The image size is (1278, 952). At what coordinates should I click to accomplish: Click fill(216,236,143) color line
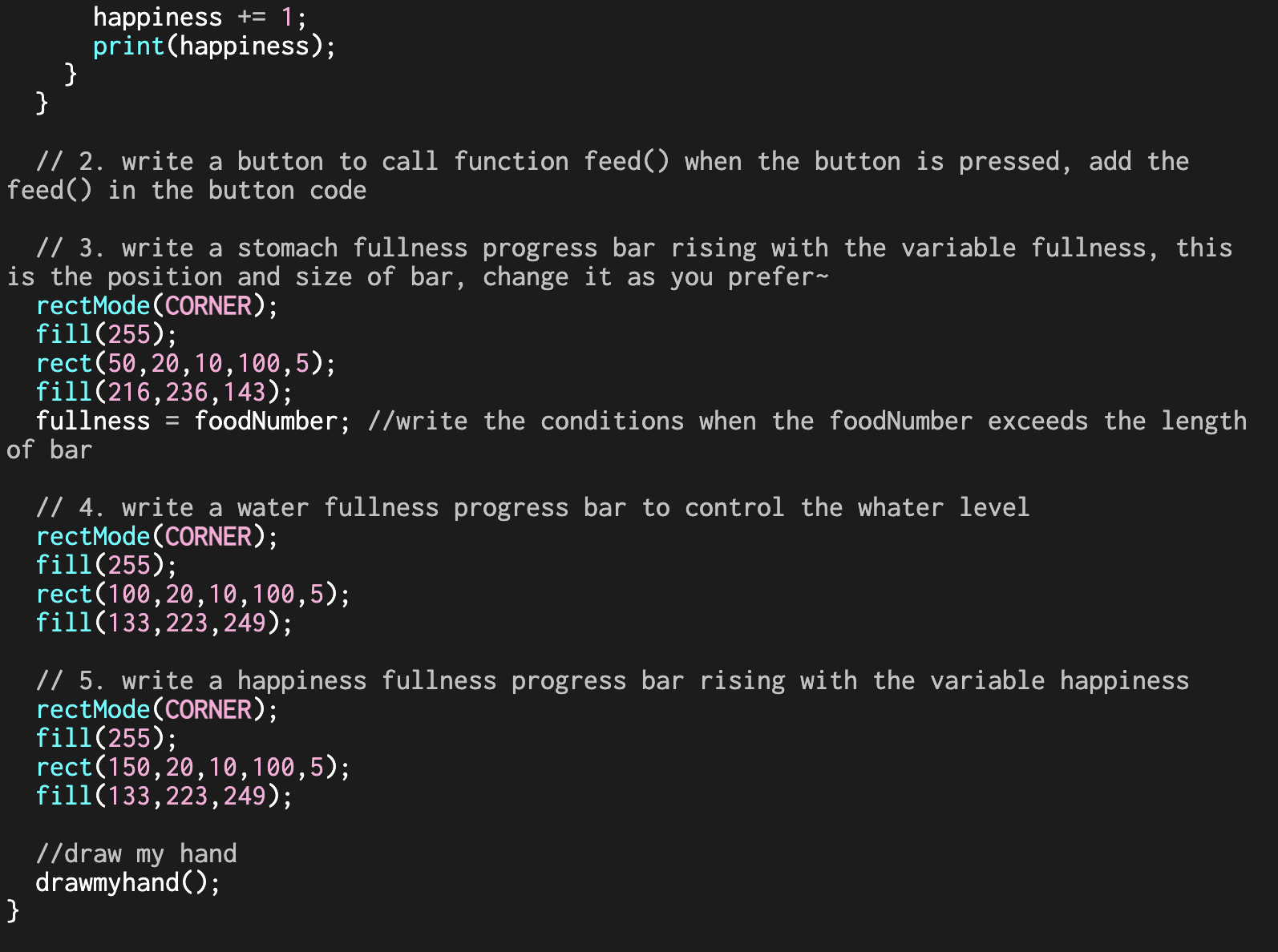pyautogui.click(x=164, y=392)
